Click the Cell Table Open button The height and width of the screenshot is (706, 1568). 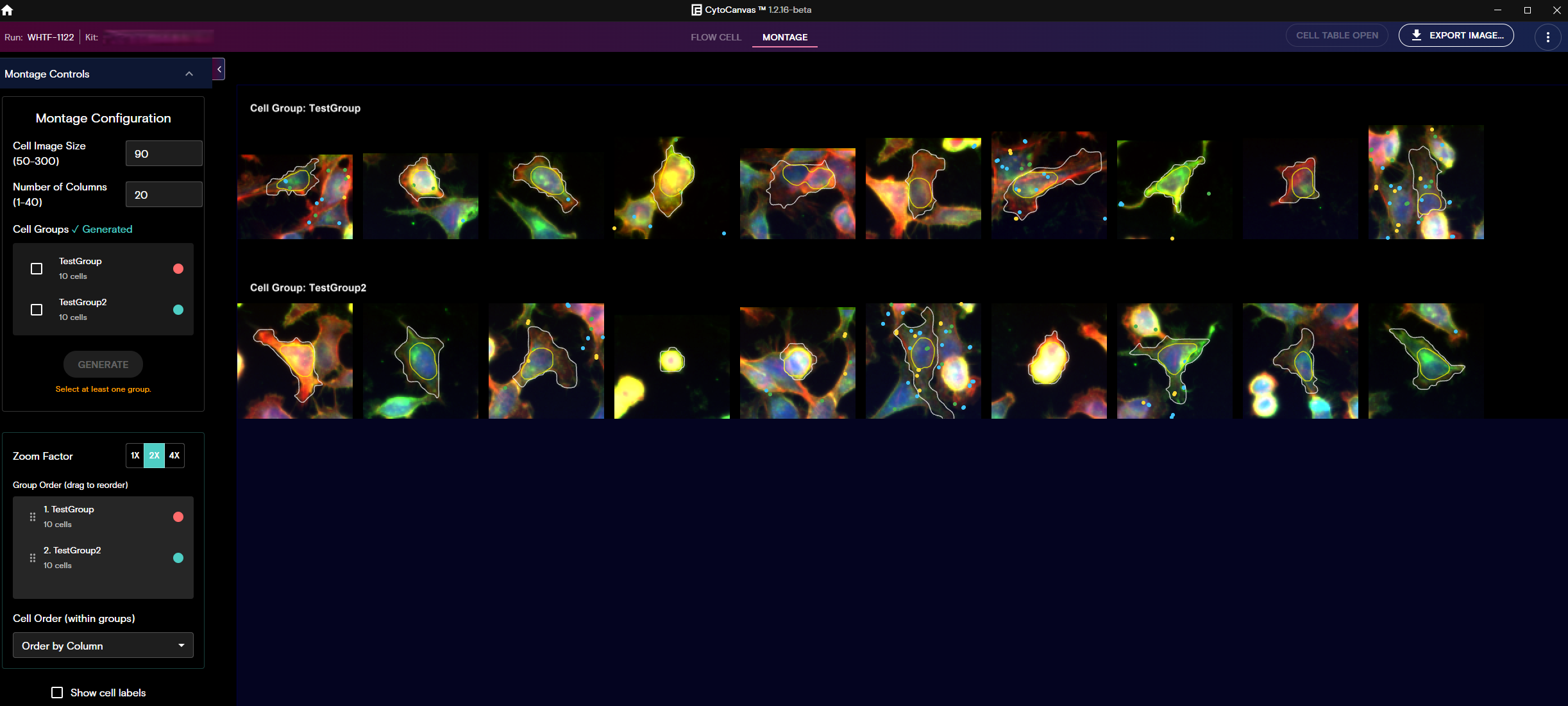[1336, 35]
